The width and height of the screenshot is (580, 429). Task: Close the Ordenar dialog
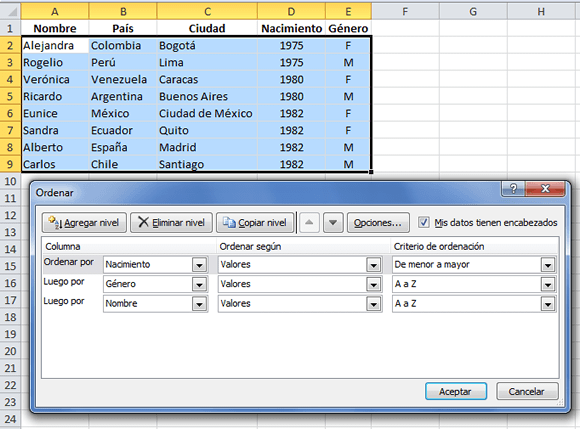tap(545, 189)
